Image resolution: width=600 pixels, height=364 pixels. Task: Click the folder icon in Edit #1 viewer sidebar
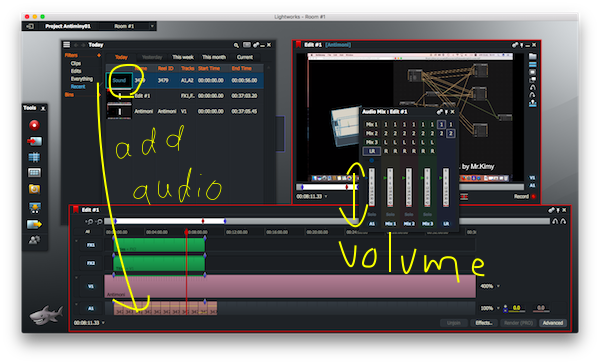point(532,56)
